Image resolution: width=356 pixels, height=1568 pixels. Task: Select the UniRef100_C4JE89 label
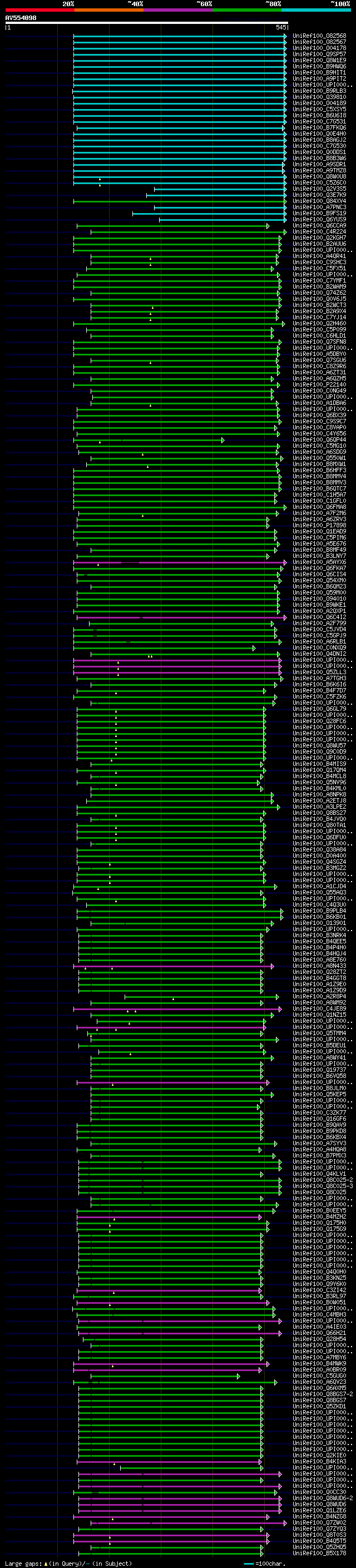[x=319, y=1009]
